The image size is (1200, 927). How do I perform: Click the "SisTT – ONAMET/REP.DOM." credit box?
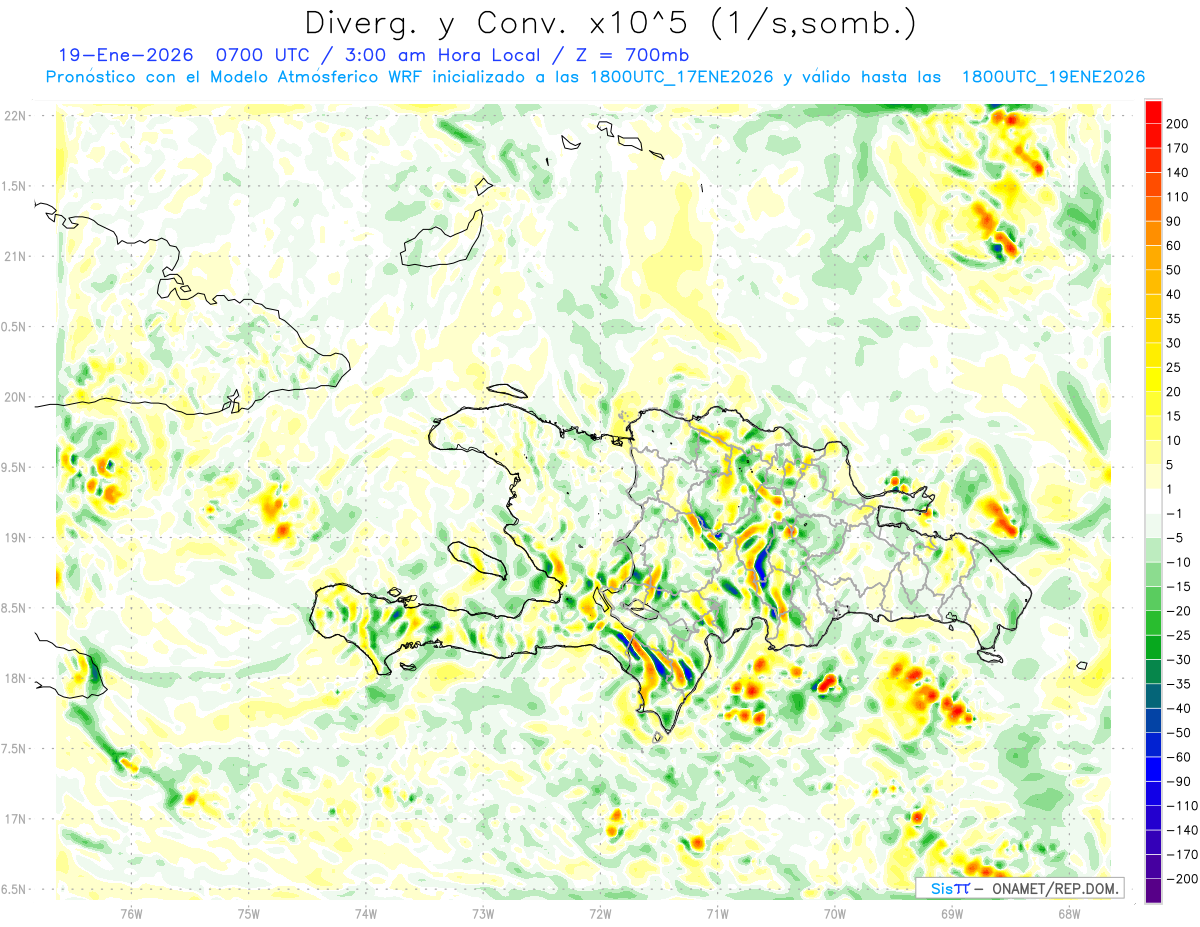[1020, 888]
